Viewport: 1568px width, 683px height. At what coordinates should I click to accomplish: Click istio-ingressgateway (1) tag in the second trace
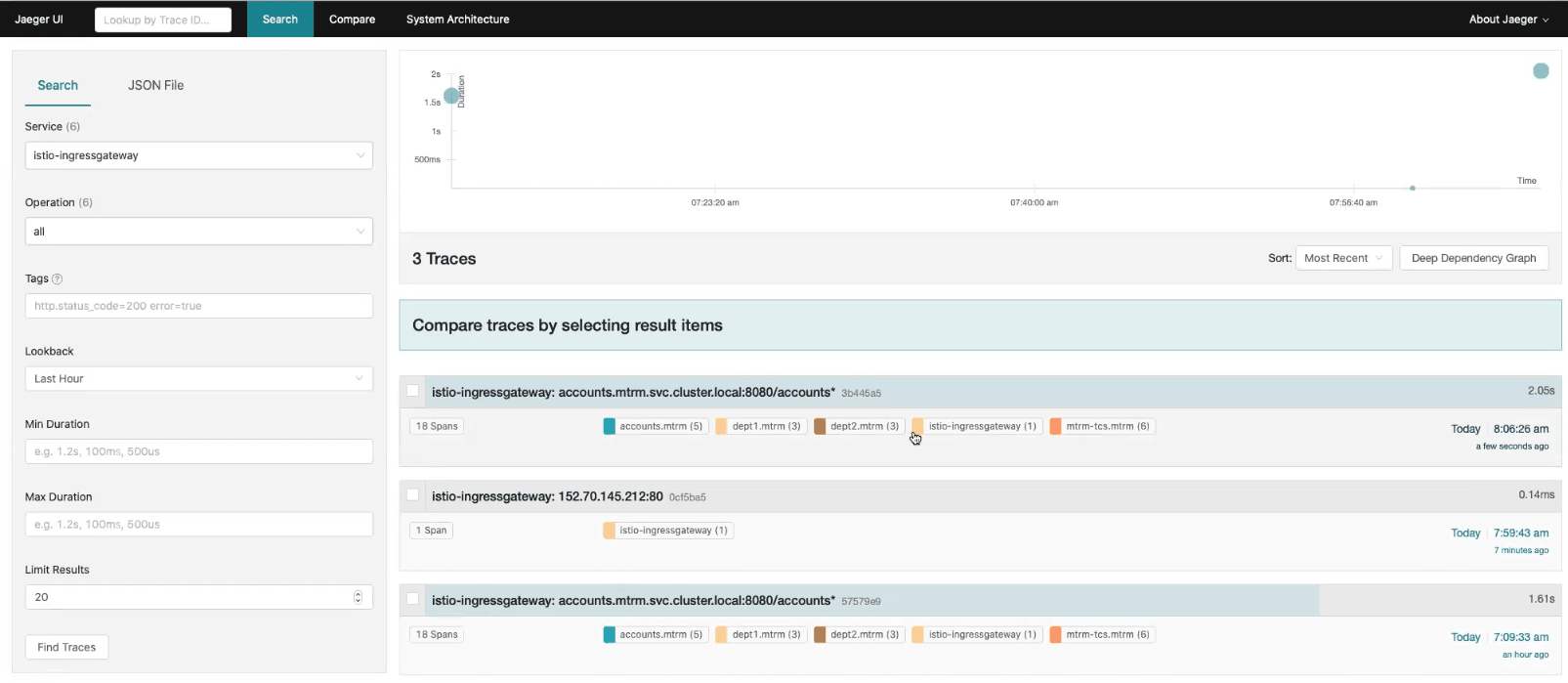click(665, 531)
